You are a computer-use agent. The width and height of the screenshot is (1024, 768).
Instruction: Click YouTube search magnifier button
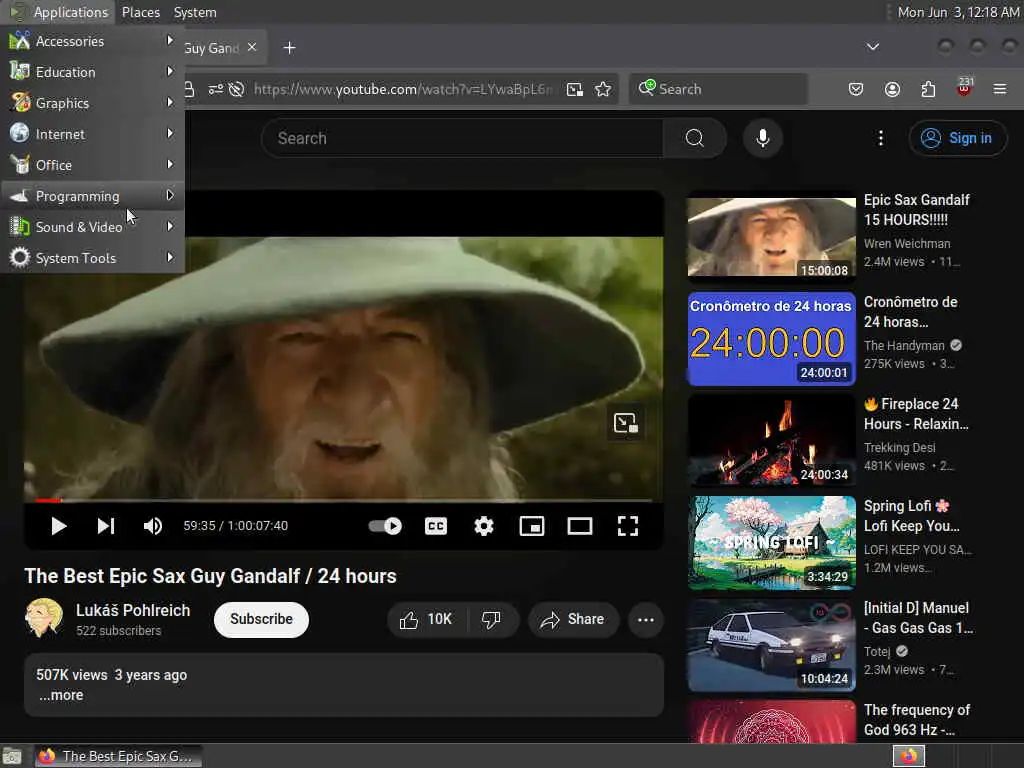click(695, 138)
